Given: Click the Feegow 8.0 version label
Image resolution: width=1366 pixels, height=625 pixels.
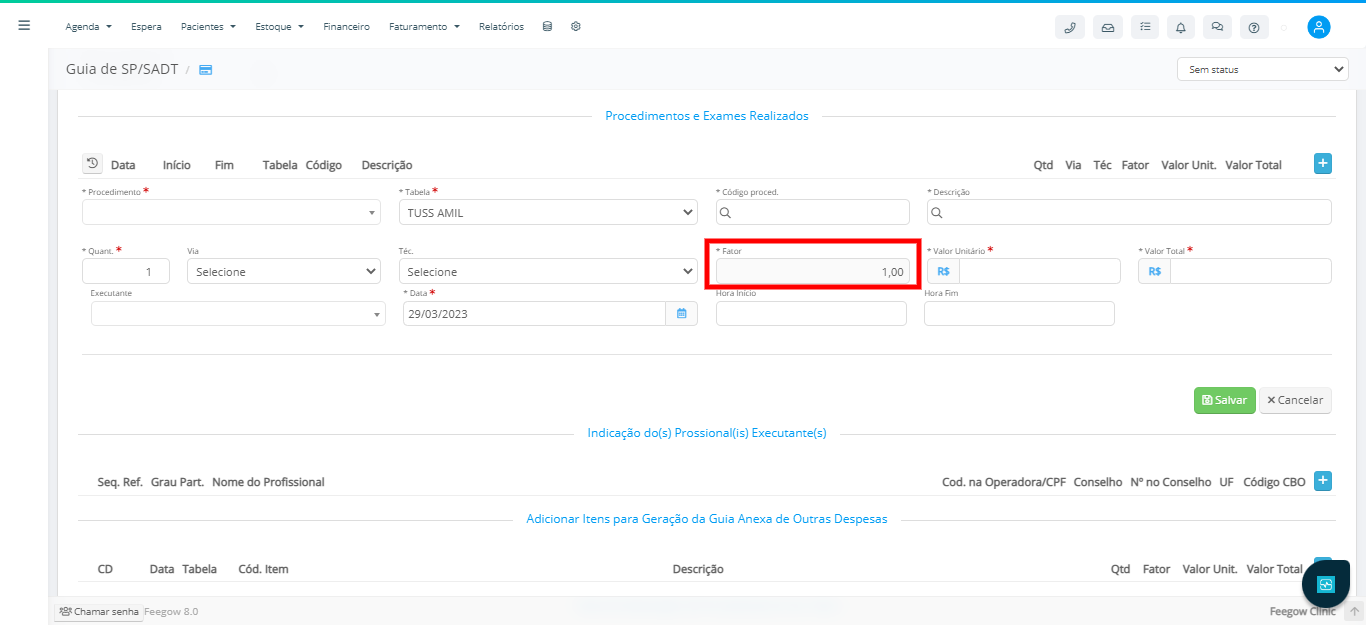Looking at the screenshot, I should pyautogui.click(x=171, y=611).
